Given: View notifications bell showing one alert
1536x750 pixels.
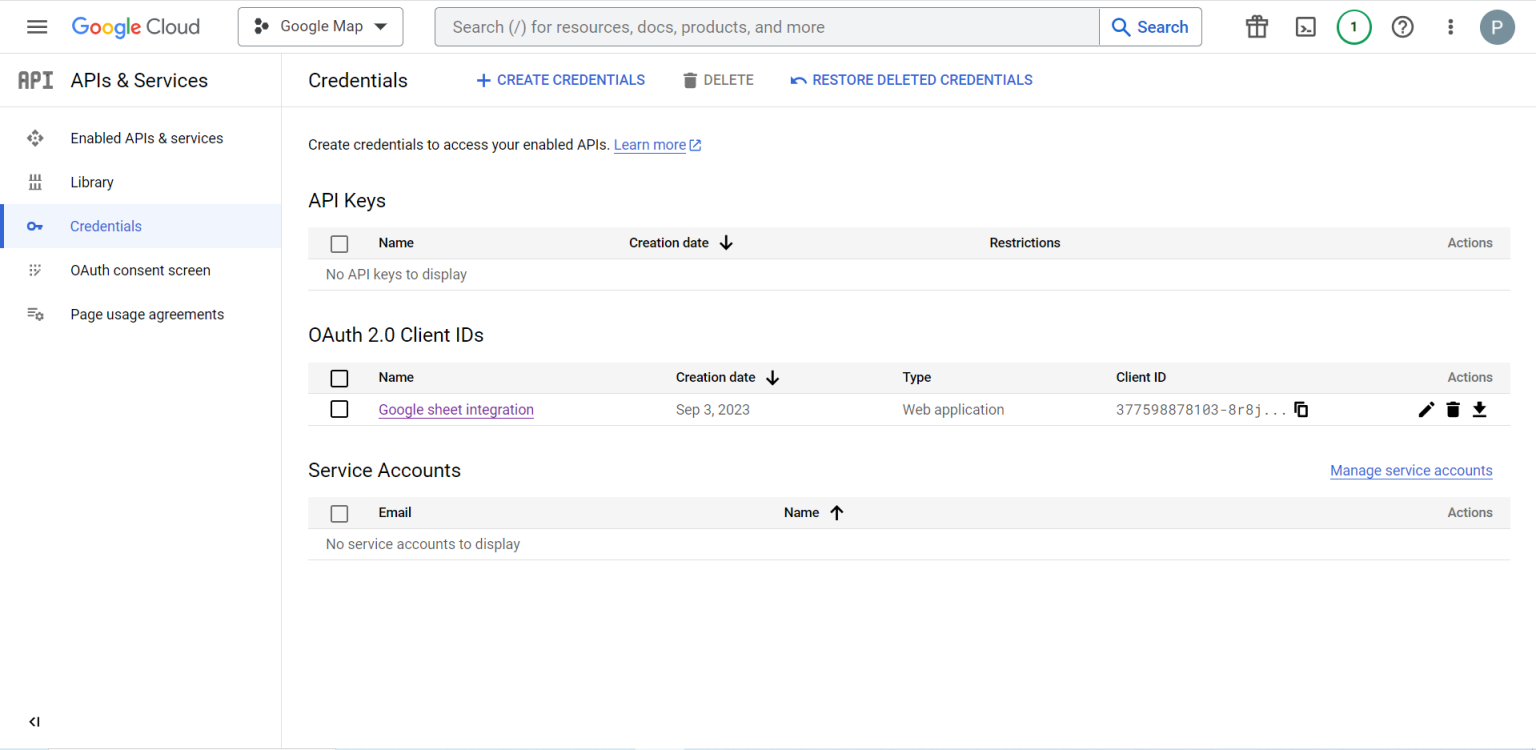Looking at the screenshot, I should point(1354,27).
